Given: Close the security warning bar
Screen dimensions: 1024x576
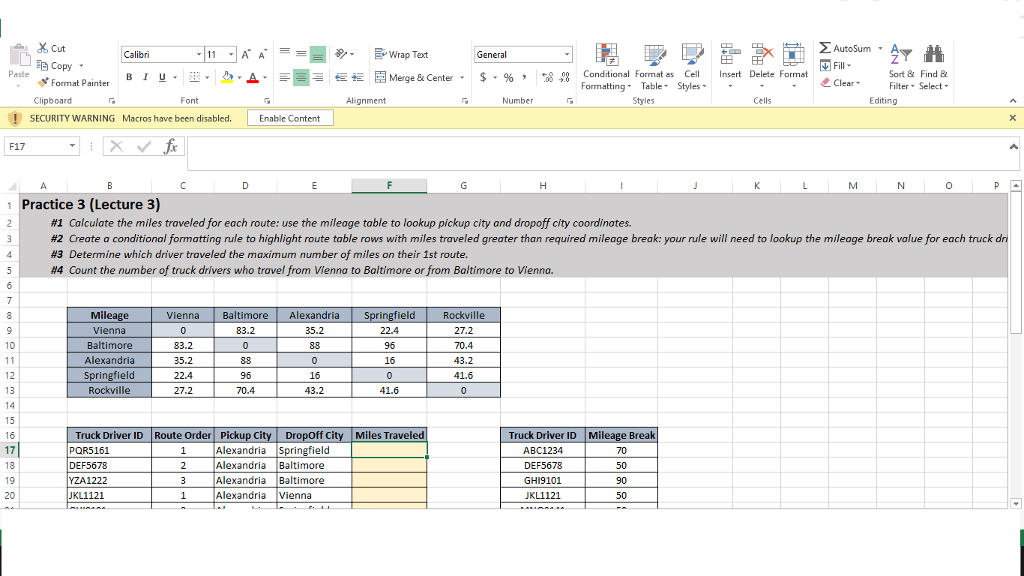Looking at the screenshot, I should pyautogui.click(x=1012, y=118).
